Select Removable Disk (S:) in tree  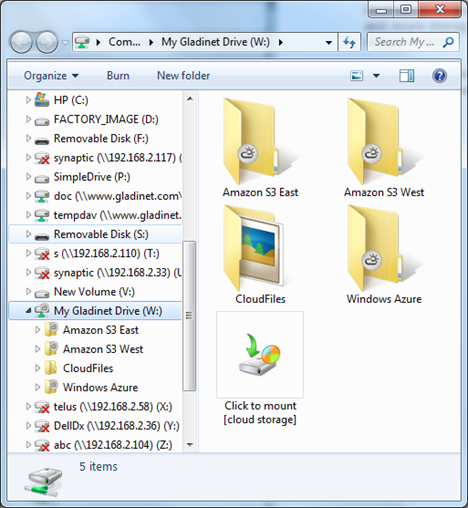coord(95,234)
